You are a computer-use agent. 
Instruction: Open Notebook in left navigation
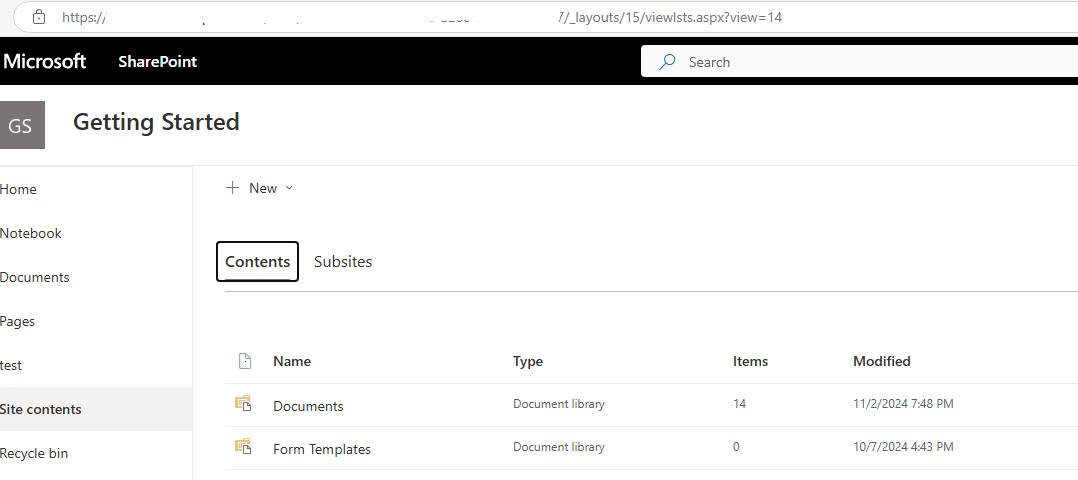coord(30,233)
